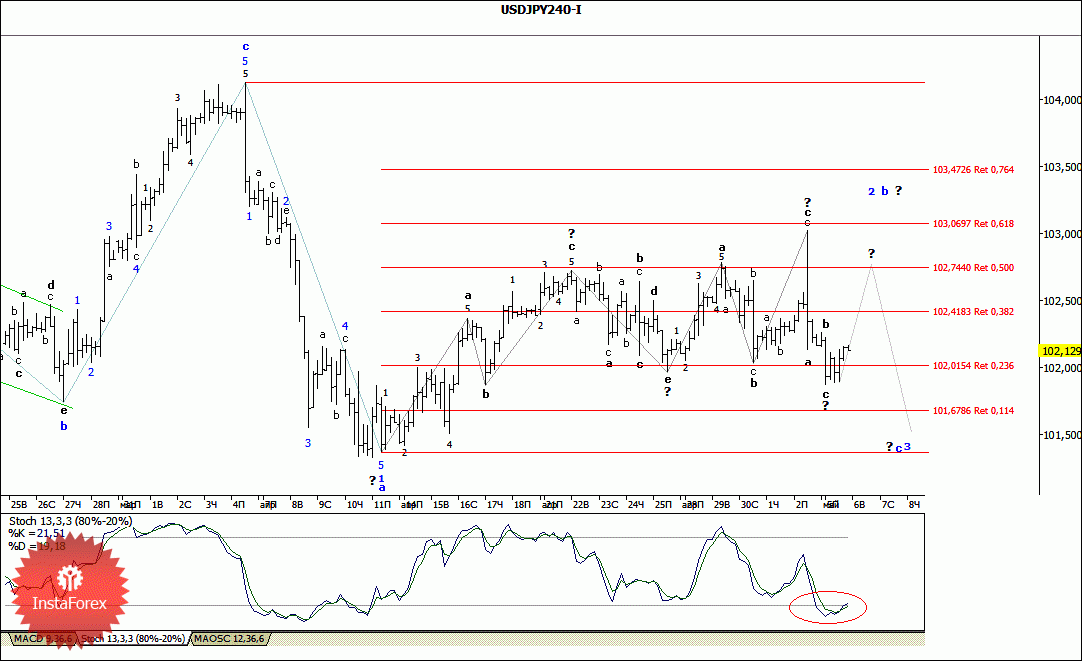Image resolution: width=1082 pixels, height=661 pixels.
Task: Select the '102,0154 Ret 0,236' level label
Action: point(973,366)
